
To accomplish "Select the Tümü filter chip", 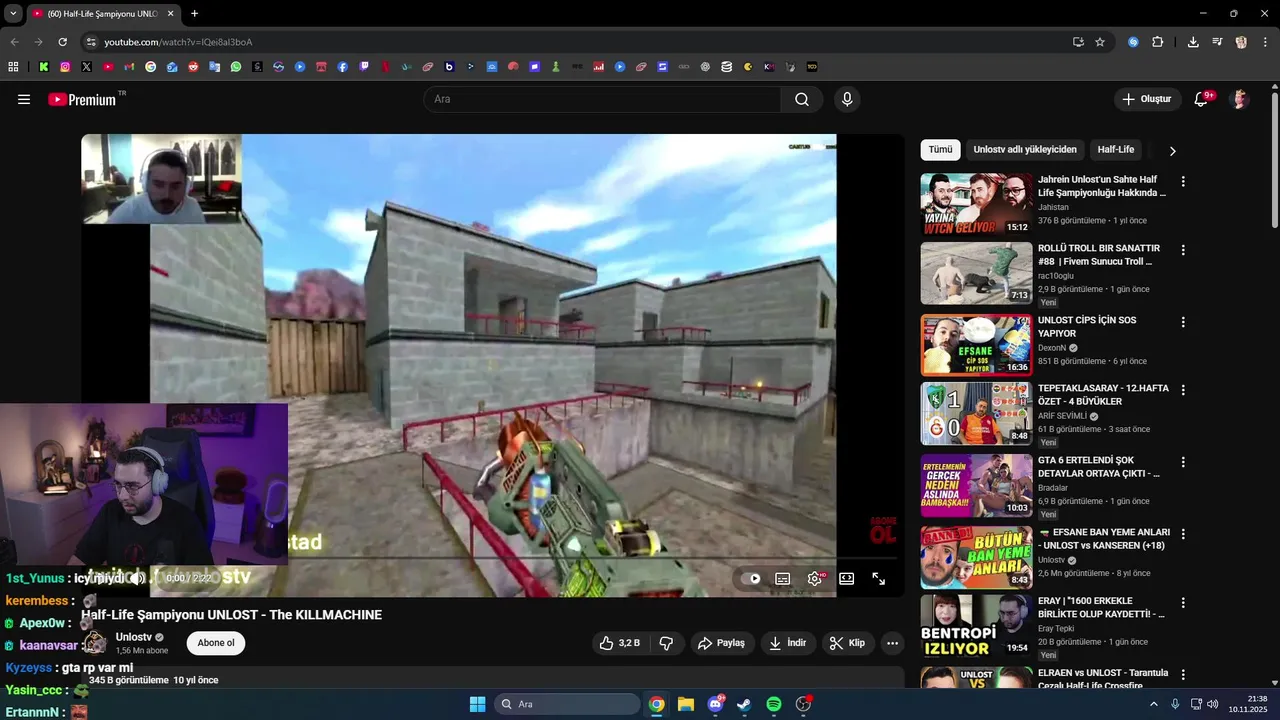I will 940,150.
